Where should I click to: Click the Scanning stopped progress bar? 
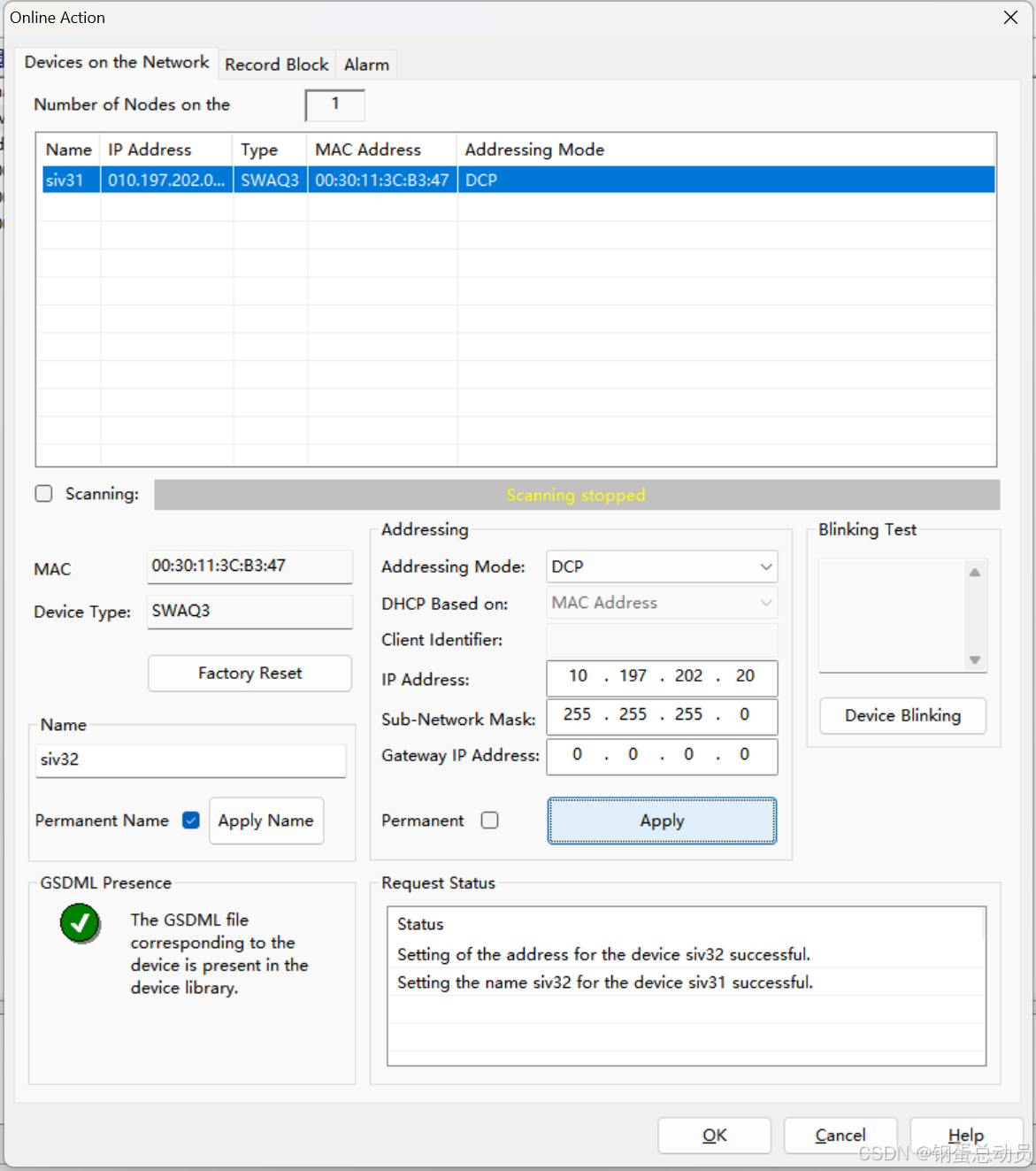click(577, 495)
